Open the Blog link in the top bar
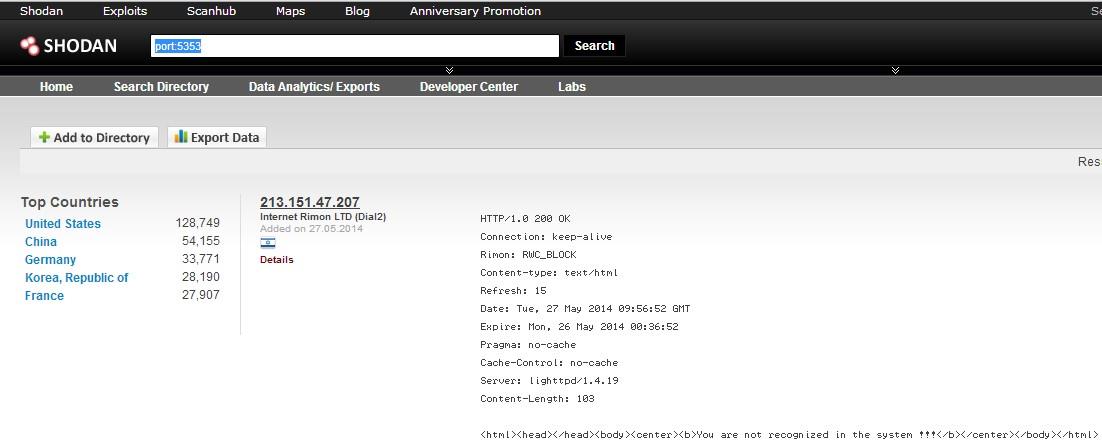 [357, 11]
